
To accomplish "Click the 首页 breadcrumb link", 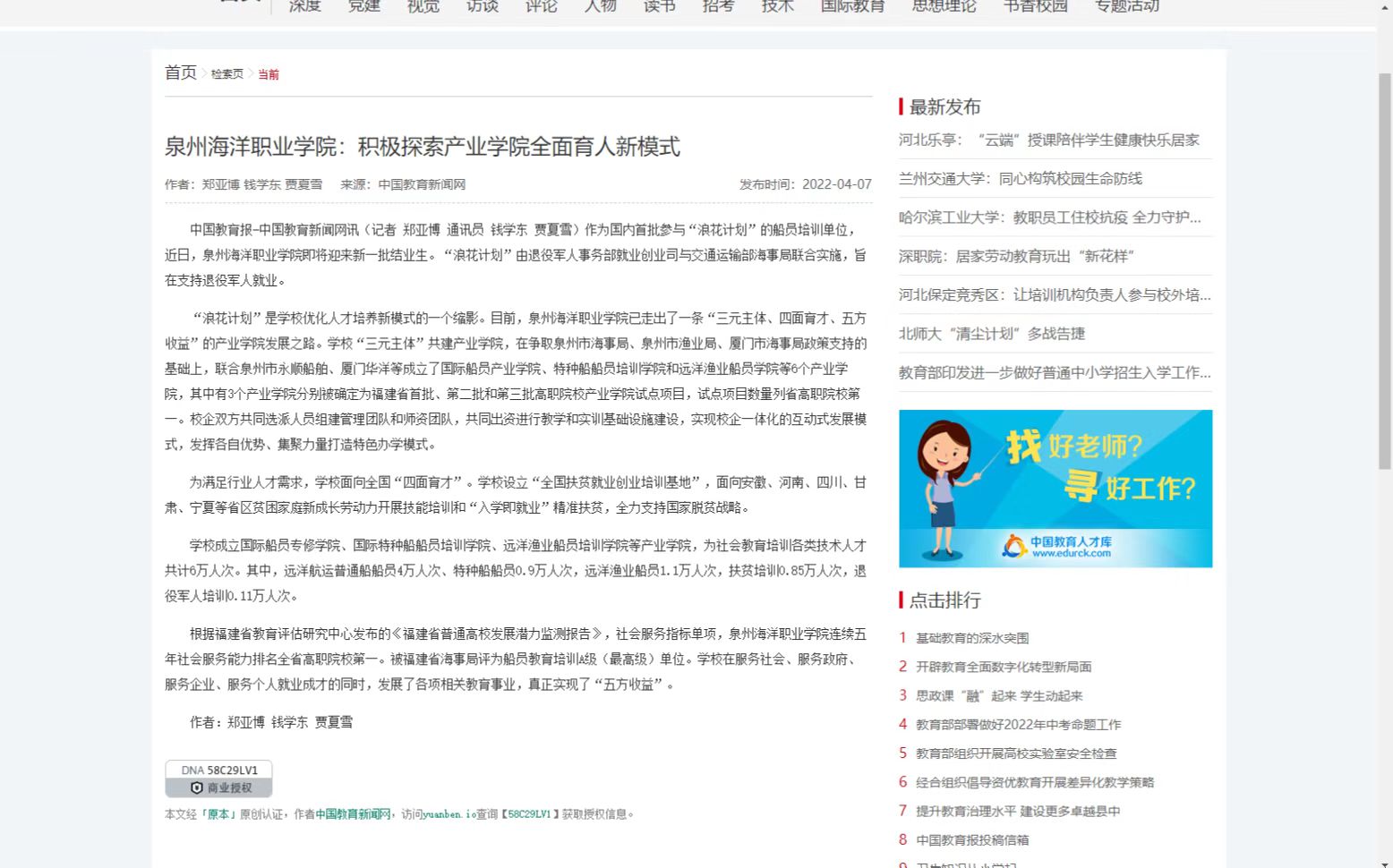I will pyautogui.click(x=180, y=72).
